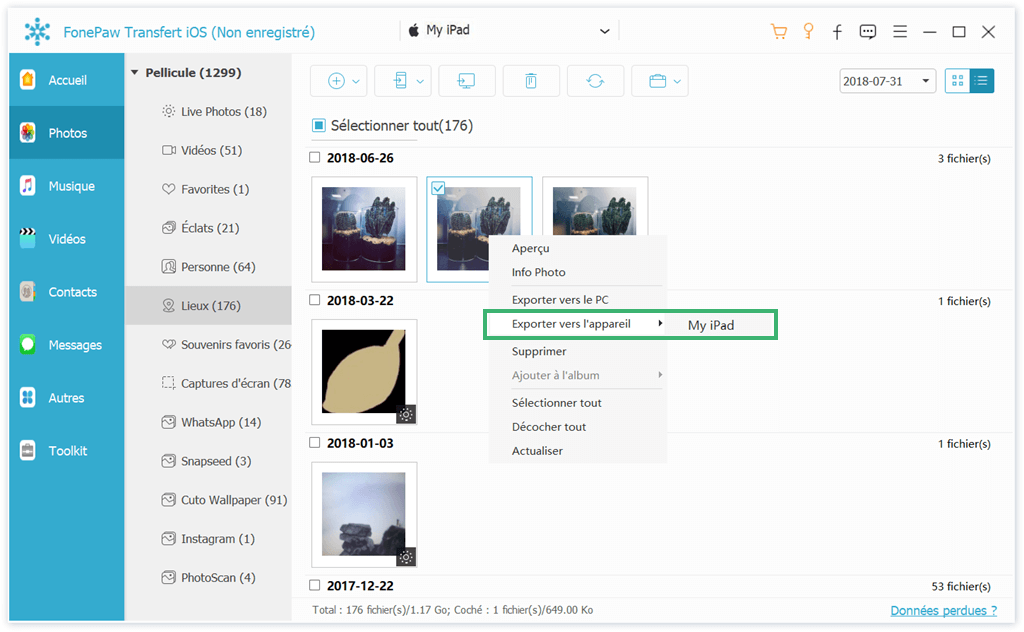Click the trash delete icon in toolbar
Image resolution: width=1024 pixels, height=632 pixels.
point(530,81)
